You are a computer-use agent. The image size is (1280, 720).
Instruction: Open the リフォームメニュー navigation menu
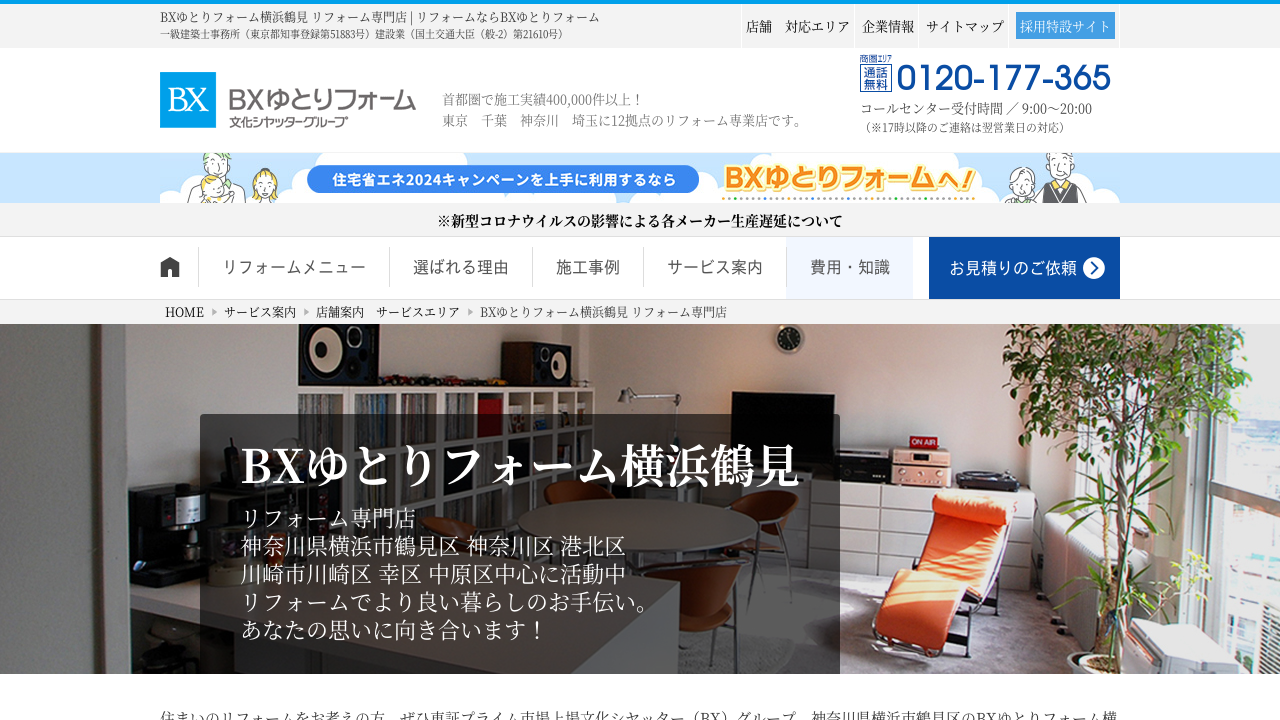(294, 268)
